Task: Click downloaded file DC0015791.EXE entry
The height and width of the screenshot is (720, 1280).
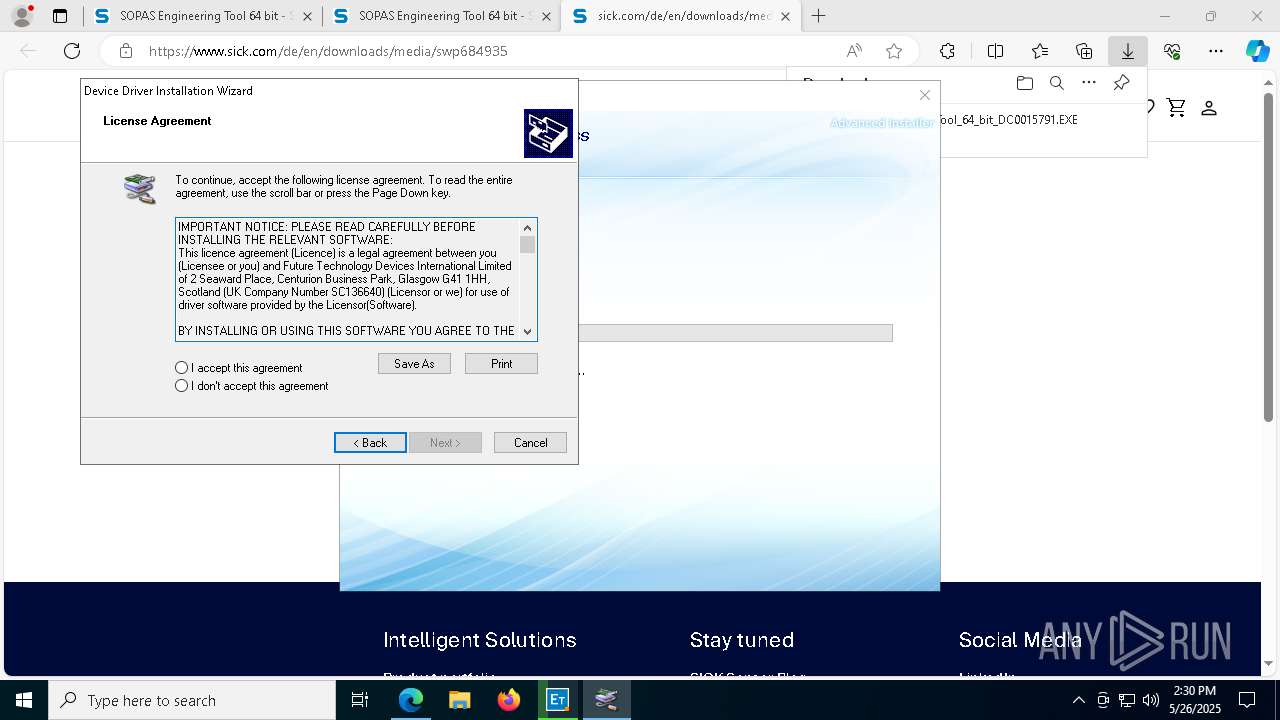Action: (x=1009, y=120)
